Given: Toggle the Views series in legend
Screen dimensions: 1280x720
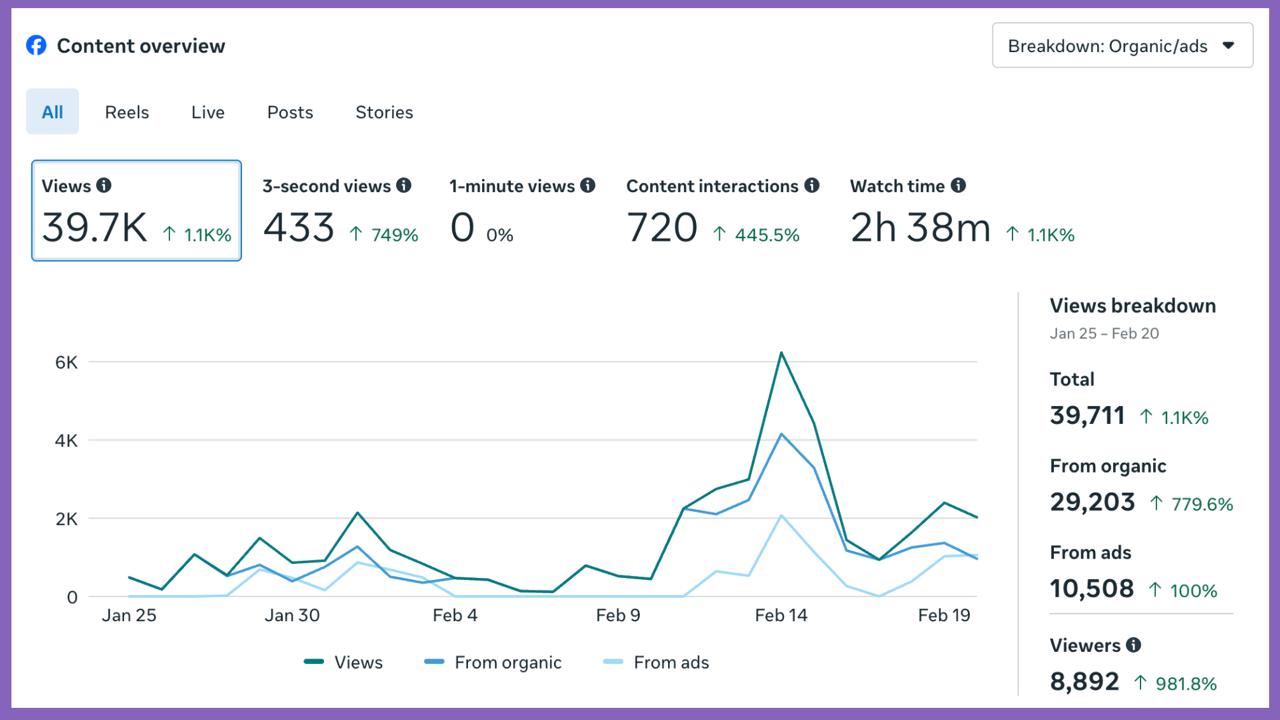Looking at the screenshot, I should tap(343, 662).
